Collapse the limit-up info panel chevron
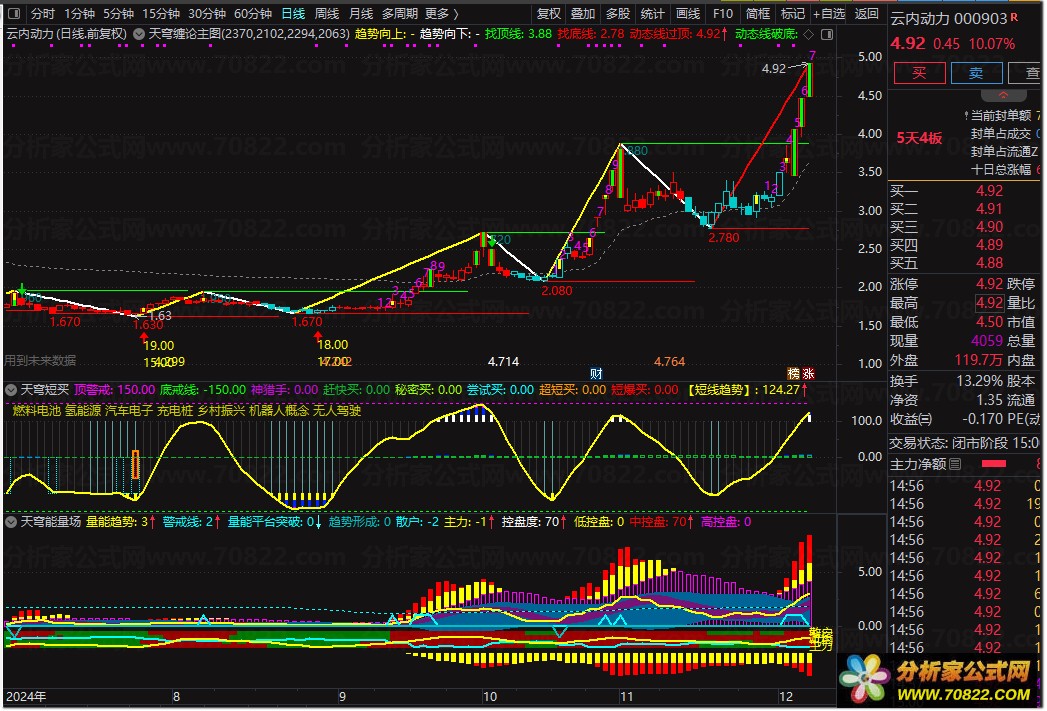The image size is (1047, 711). 1003,95
